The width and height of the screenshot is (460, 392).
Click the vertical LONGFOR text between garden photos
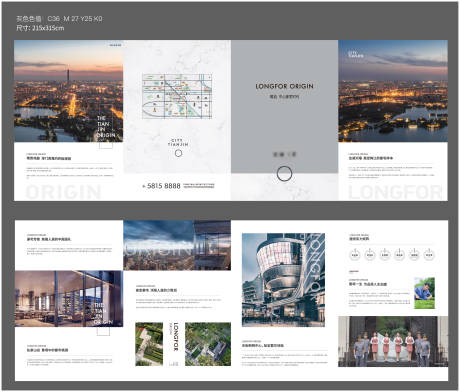[176, 337]
